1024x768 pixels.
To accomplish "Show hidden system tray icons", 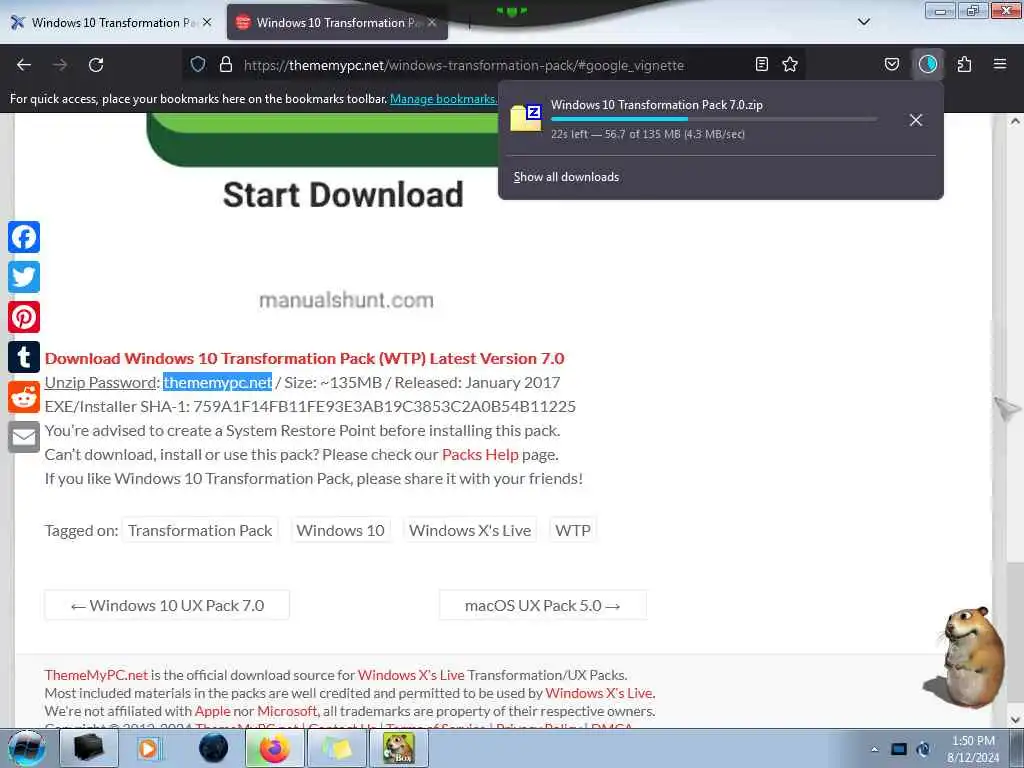I will [874, 749].
